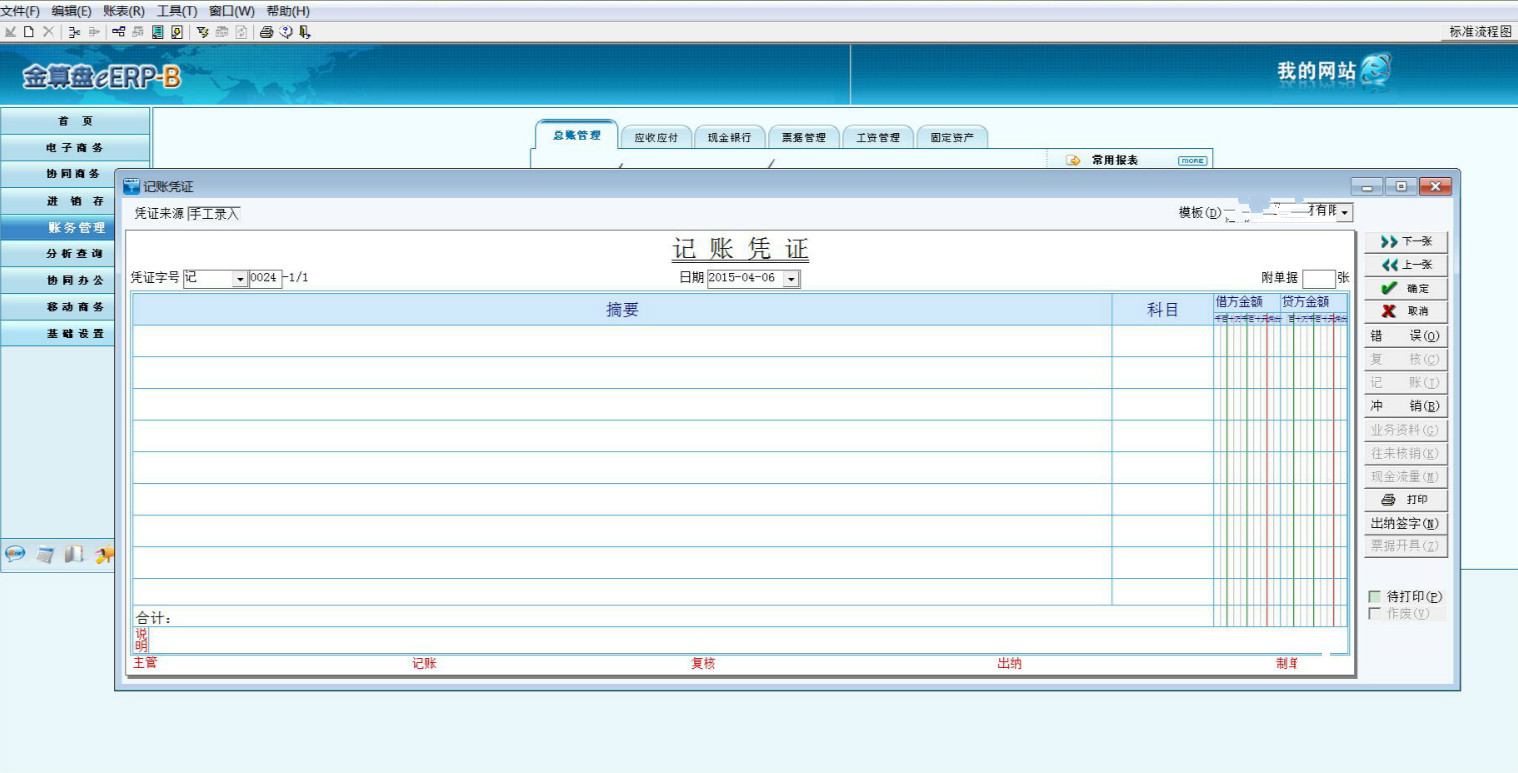Click the printer icon in the top toolbar
The image size is (1518, 773).
click(267, 31)
